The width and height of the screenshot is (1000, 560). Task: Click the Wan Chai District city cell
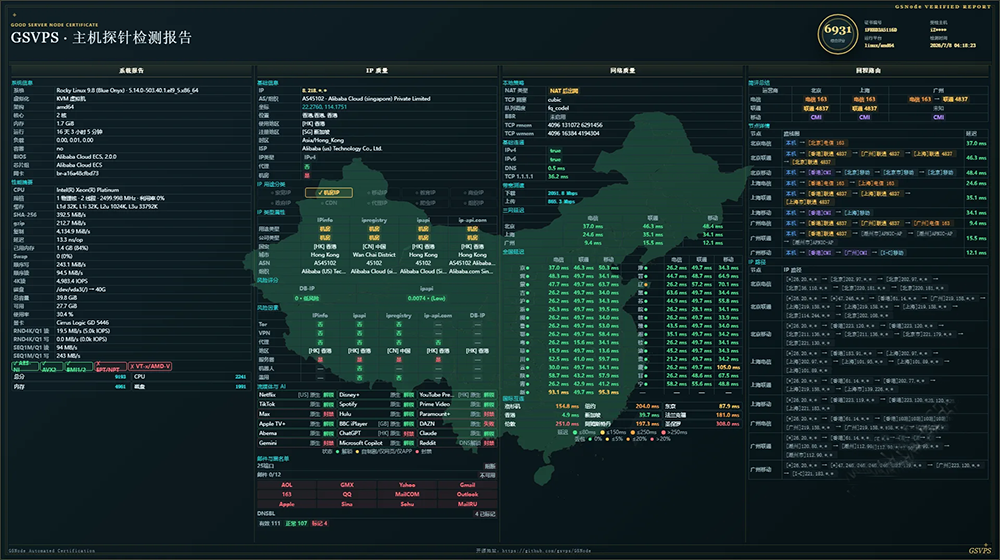click(x=374, y=254)
